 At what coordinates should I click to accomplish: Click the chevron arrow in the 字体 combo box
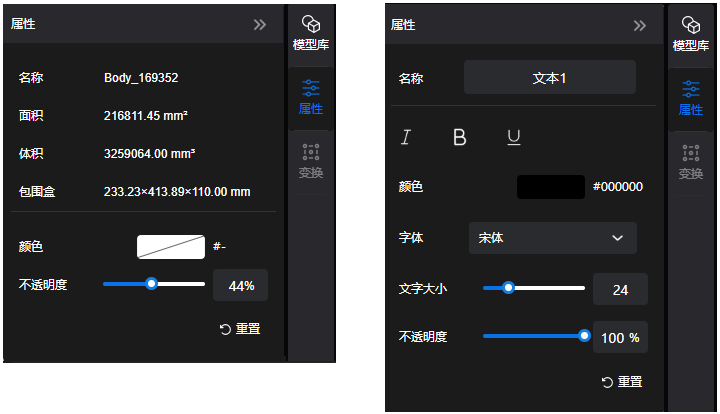click(617, 238)
